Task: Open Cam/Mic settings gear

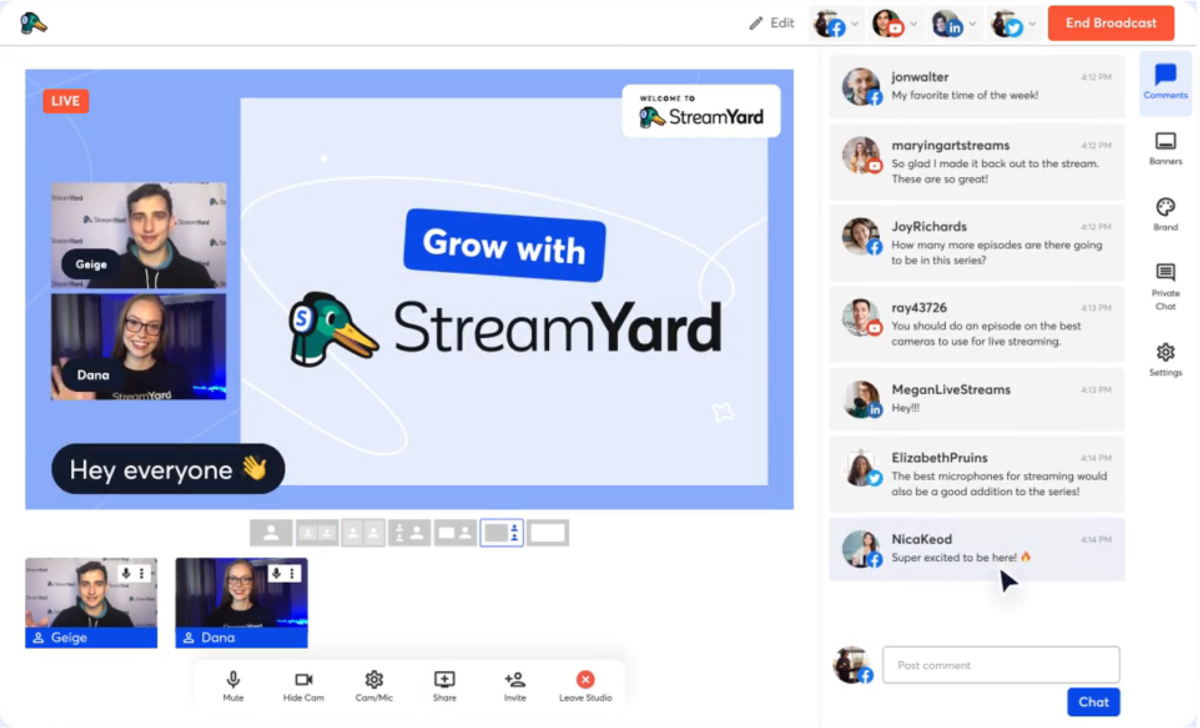Action: pyautogui.click(x=374, y=679)
